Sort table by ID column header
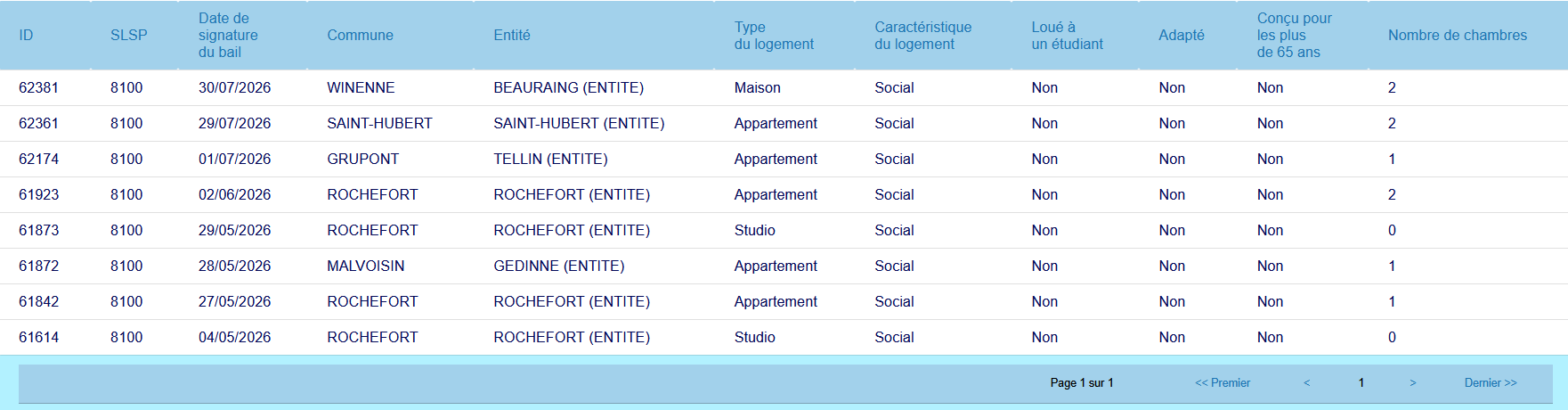The image size is (1568, 410). click(26, 35)
